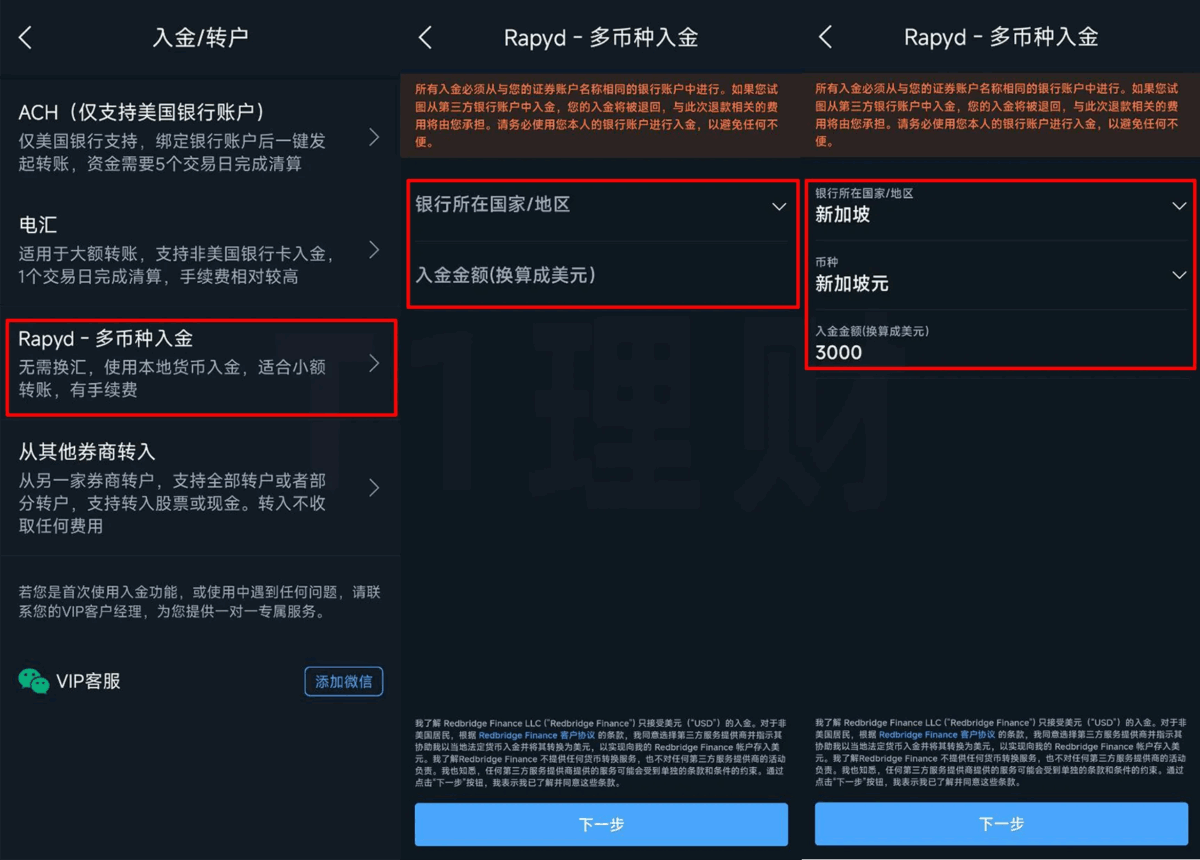This screenshot has height=860, width=1200.
Task: Tap 下一步 on the middle screen
Action: 601,824
